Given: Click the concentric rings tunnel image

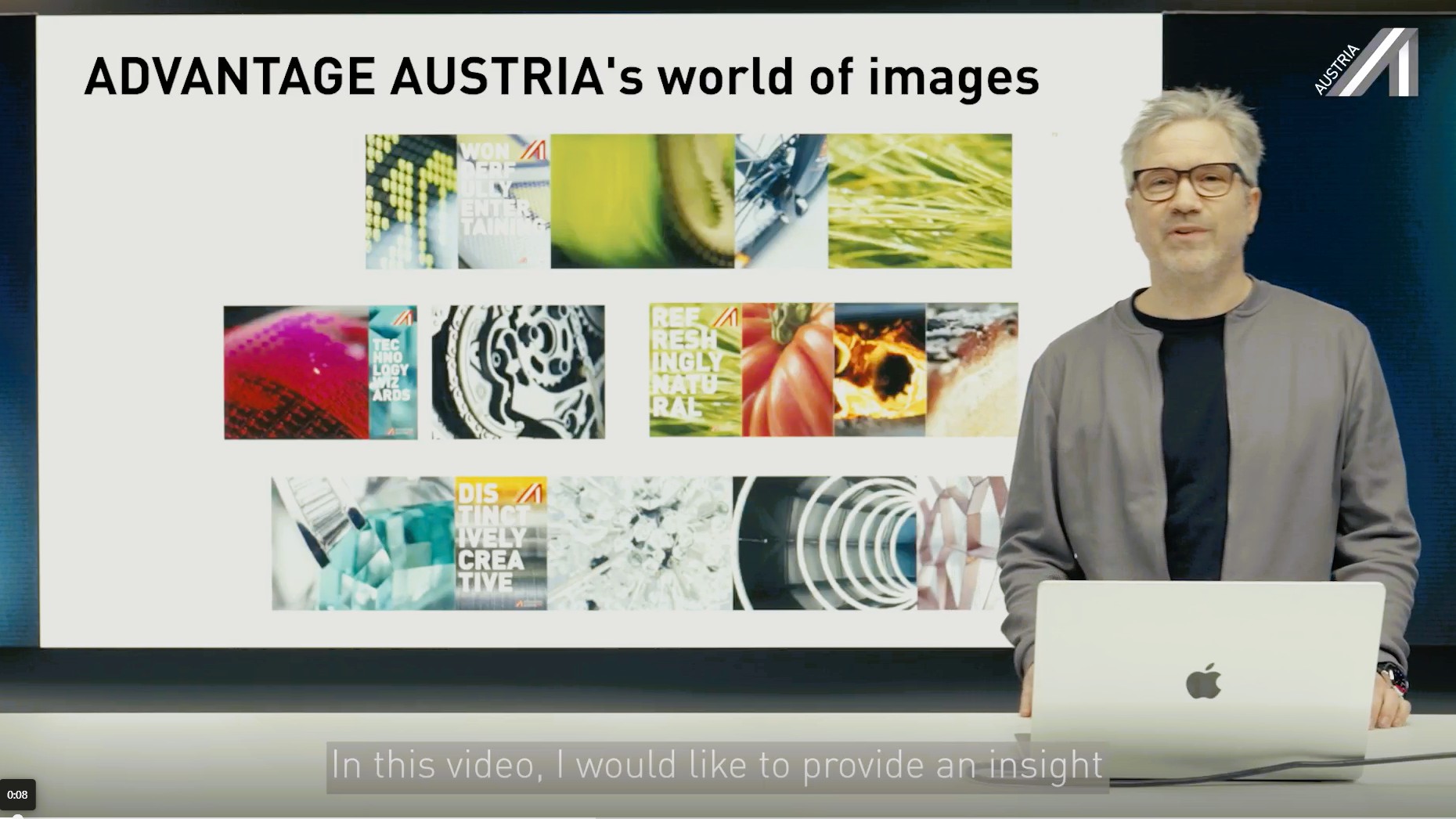Looking at the screenshot, I should pyautogui.click(x=824, y=543).
